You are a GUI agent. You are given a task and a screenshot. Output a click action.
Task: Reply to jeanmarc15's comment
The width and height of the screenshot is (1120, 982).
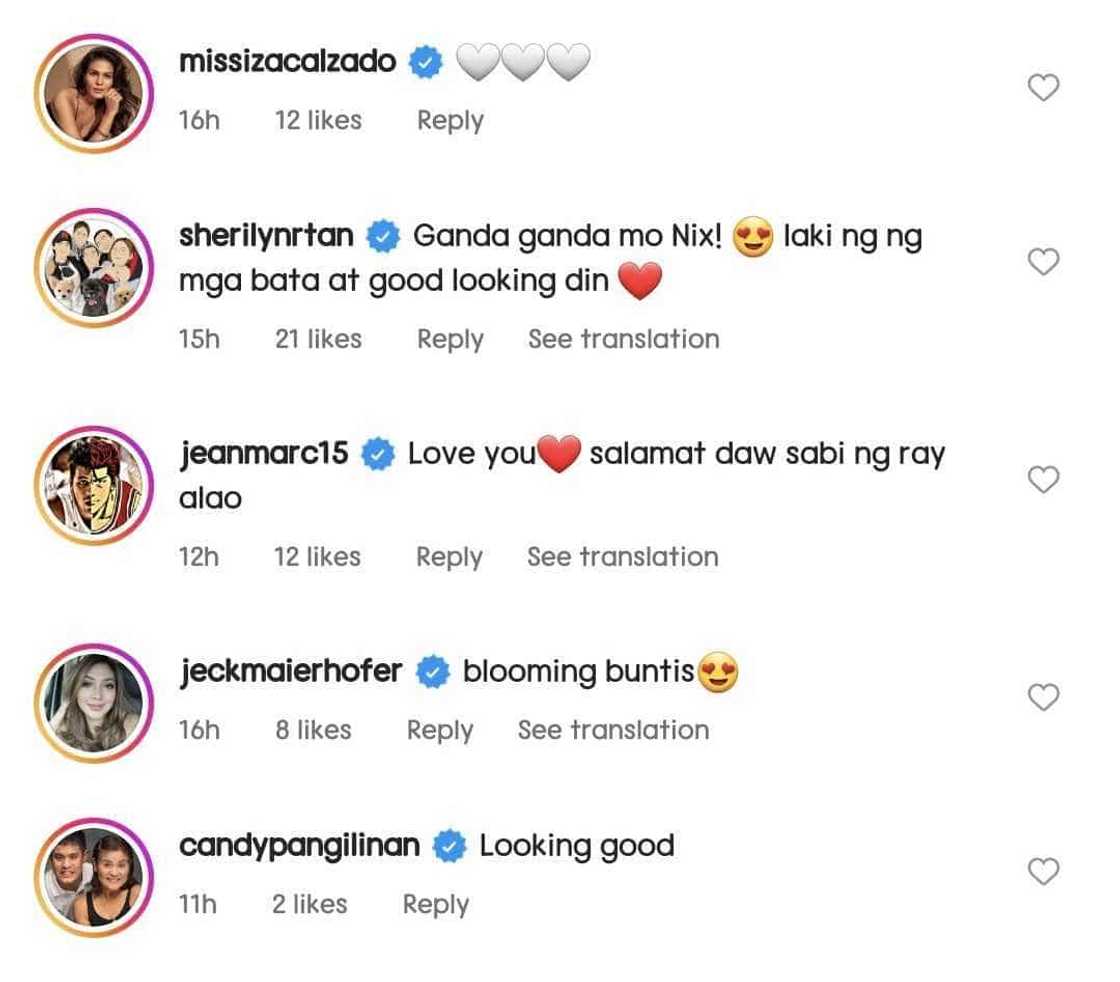(x=449, y=557)
